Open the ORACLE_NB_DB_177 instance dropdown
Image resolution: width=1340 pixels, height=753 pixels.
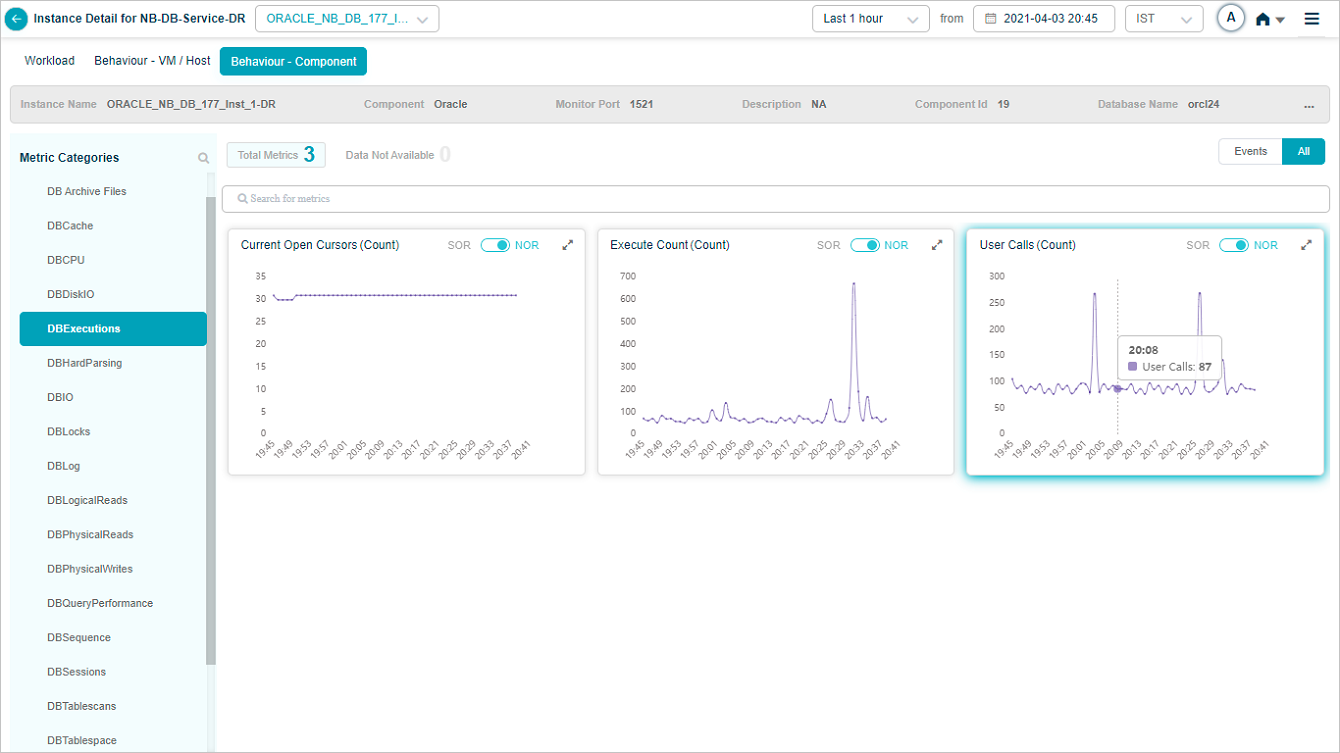coord(347,19)
